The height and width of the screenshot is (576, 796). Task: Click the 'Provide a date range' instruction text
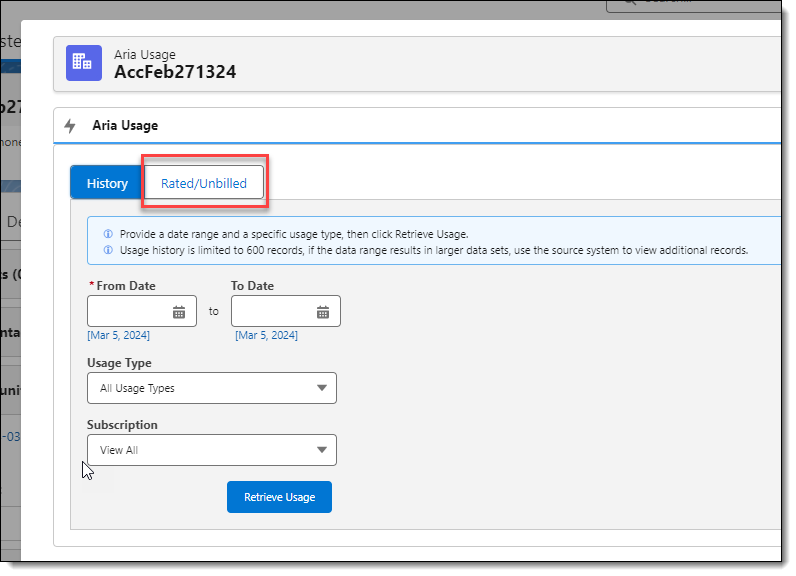pos(294,234)
